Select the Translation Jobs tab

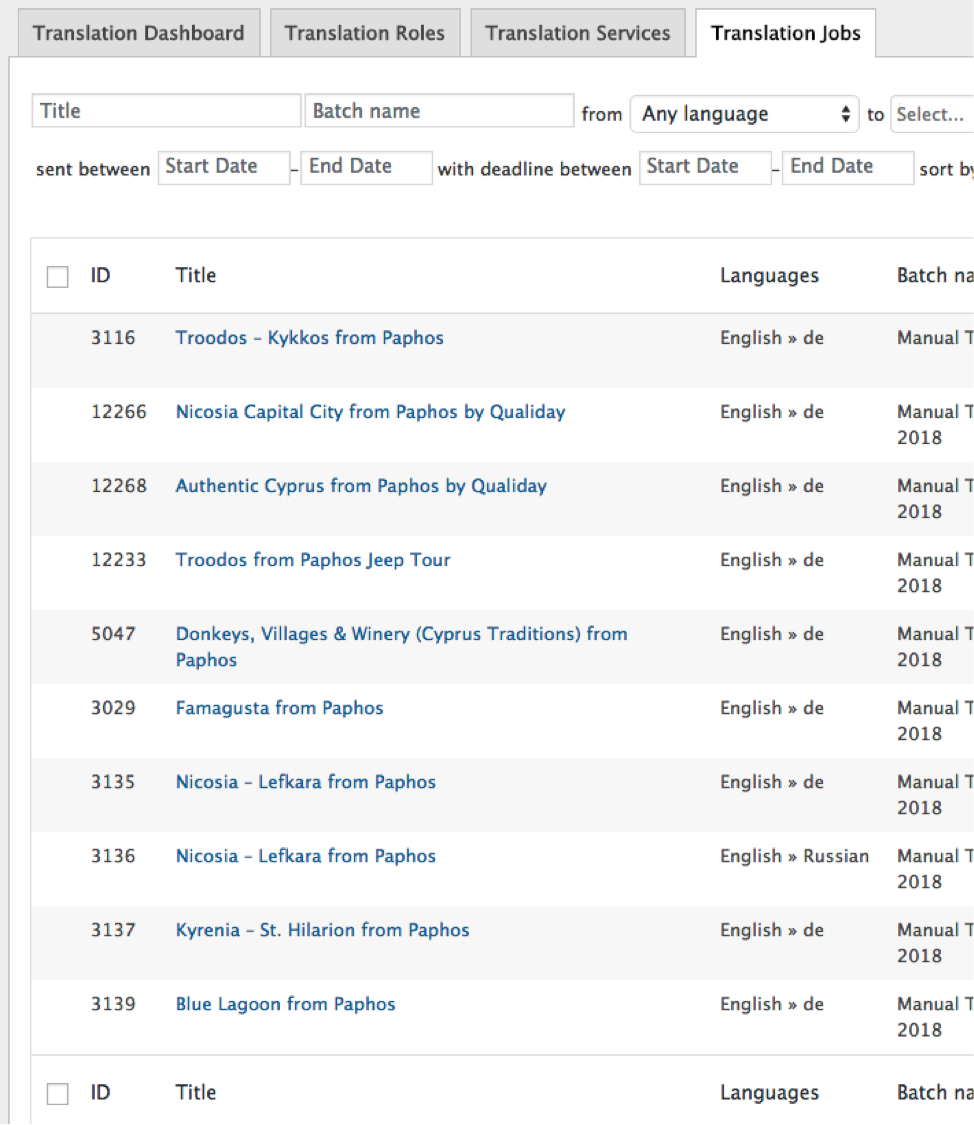(x=785, y=33)
